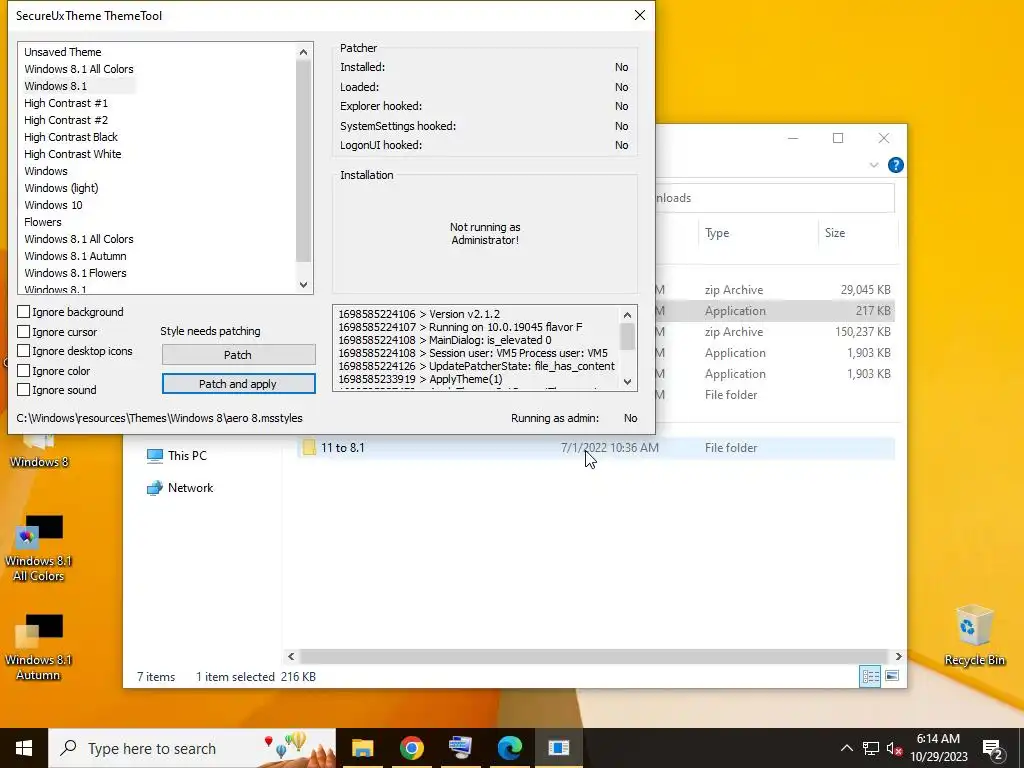Enable the Ignore background checkbox
Screen dimensions: 1024x768
pyautogui.click(x=24, y=312)
